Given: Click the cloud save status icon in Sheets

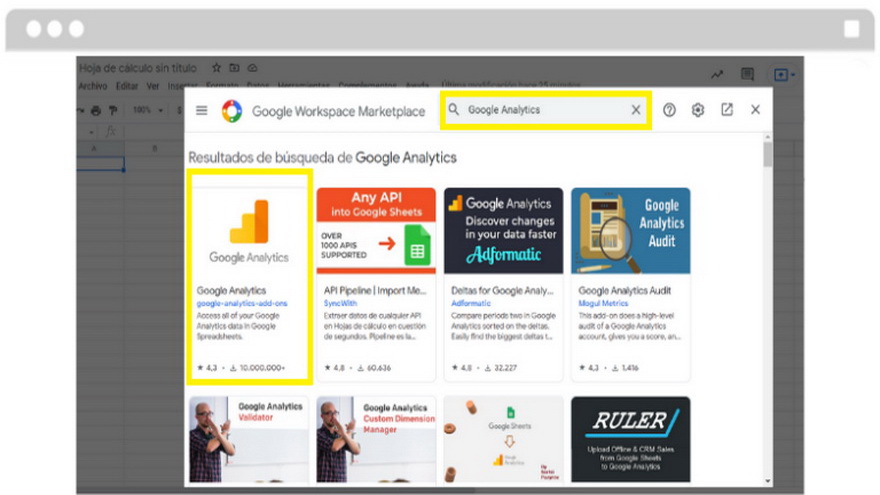Looking at the screenshot, I should 253,68.
